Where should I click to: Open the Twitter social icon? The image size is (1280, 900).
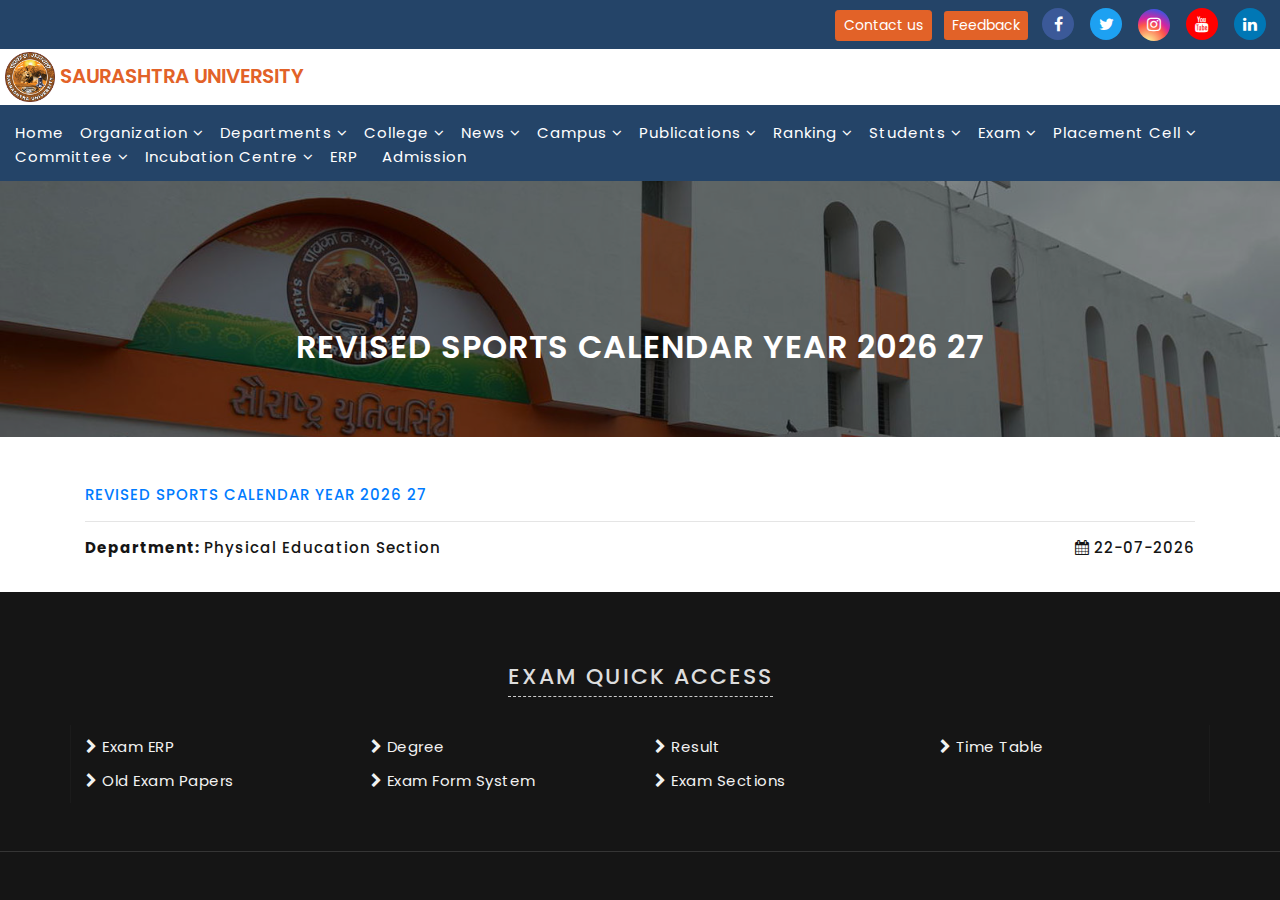(x=1106, y=24)
